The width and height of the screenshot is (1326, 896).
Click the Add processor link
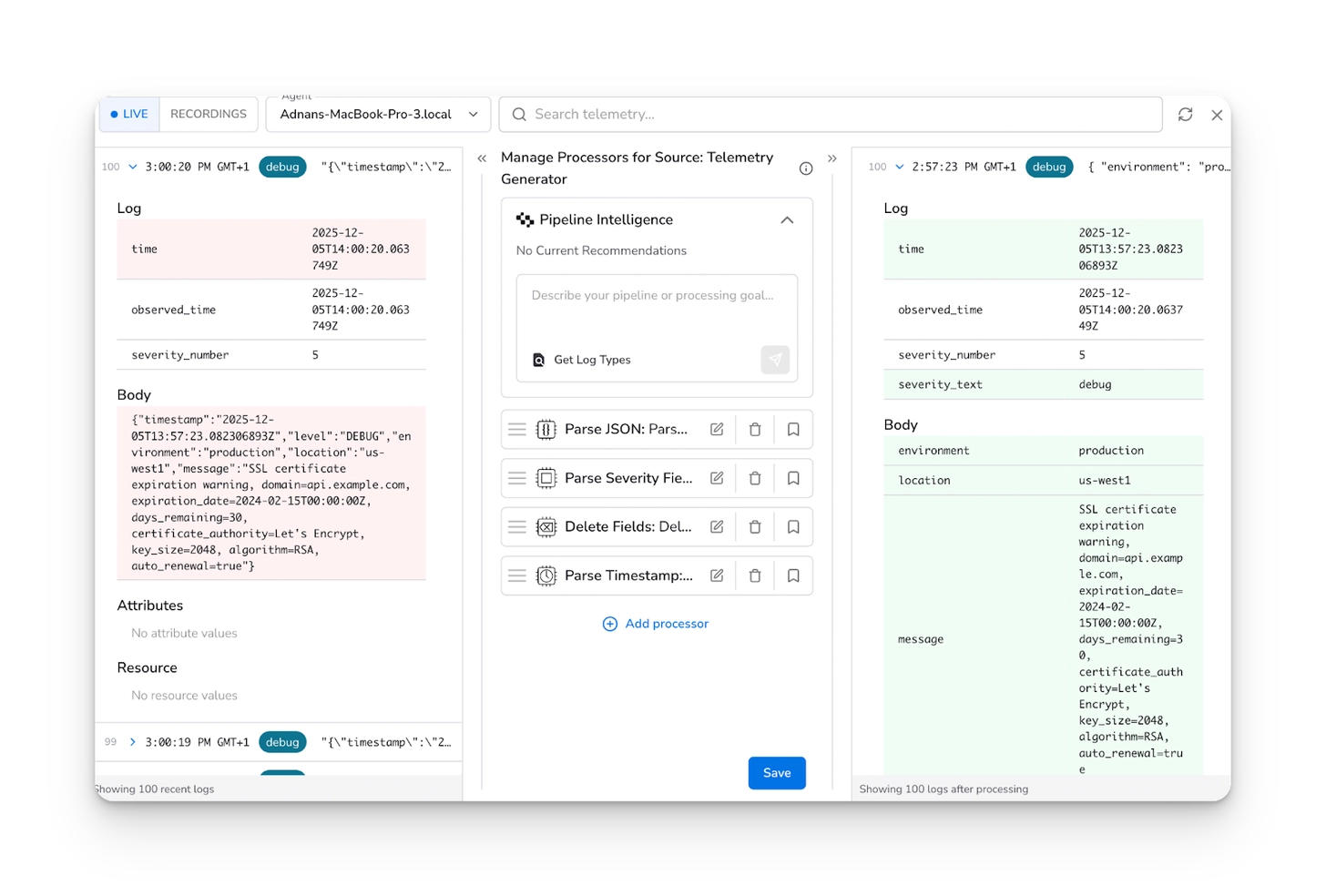(x=656, y=624)
